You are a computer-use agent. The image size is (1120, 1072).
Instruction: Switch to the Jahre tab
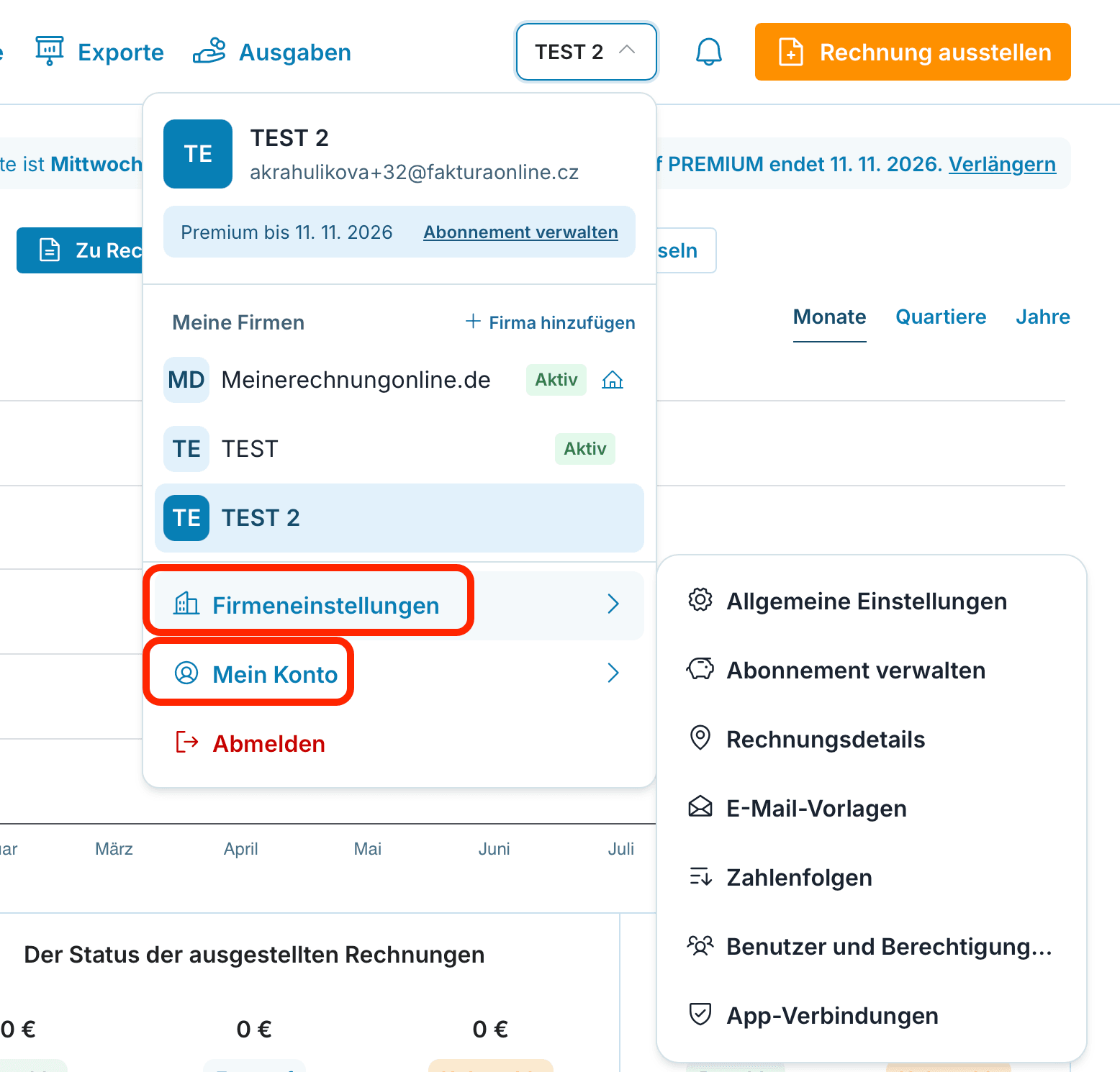[x=1042, y=317]
